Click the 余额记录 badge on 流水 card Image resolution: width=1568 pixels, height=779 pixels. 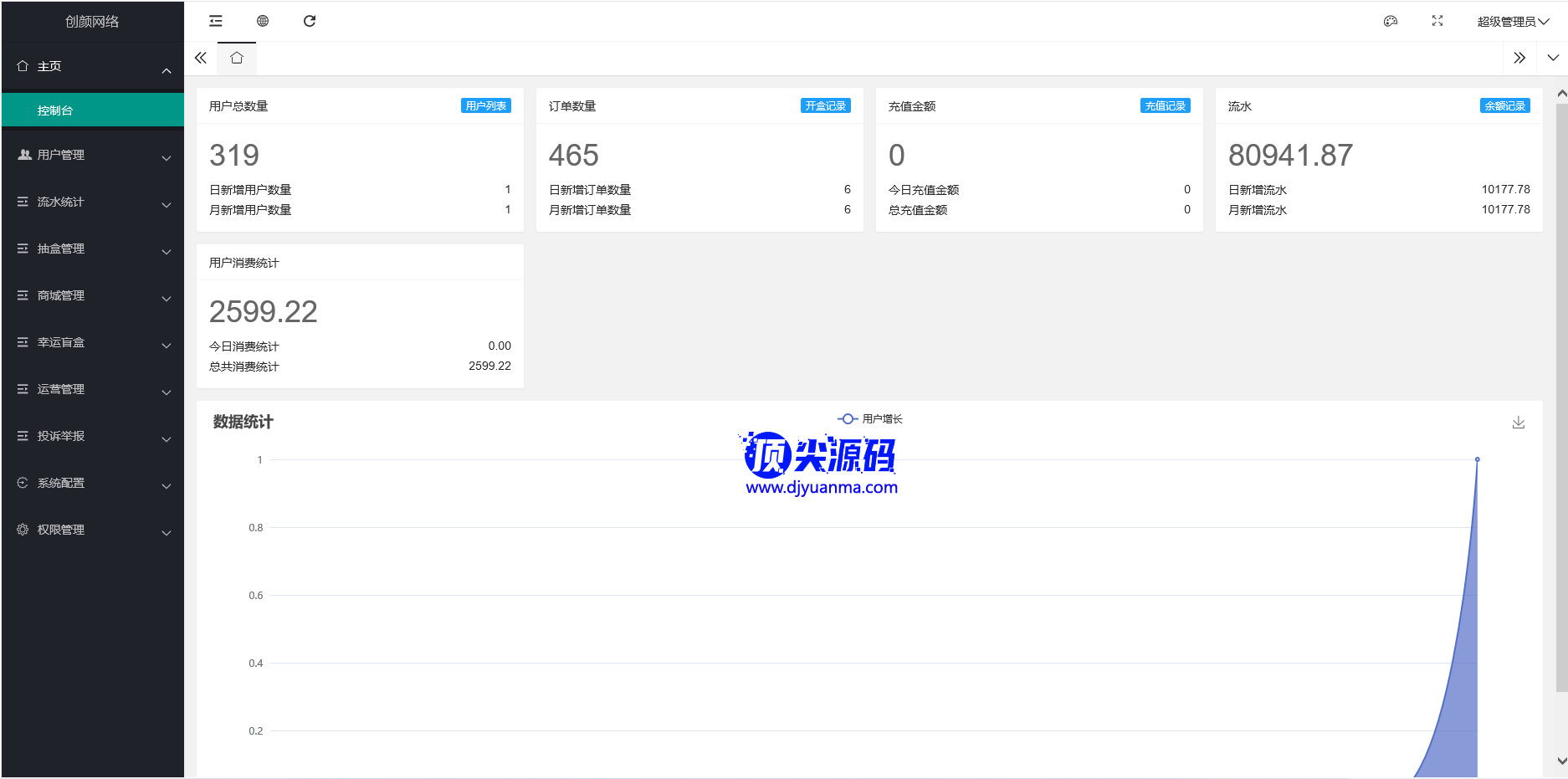tap(1505, 106)
